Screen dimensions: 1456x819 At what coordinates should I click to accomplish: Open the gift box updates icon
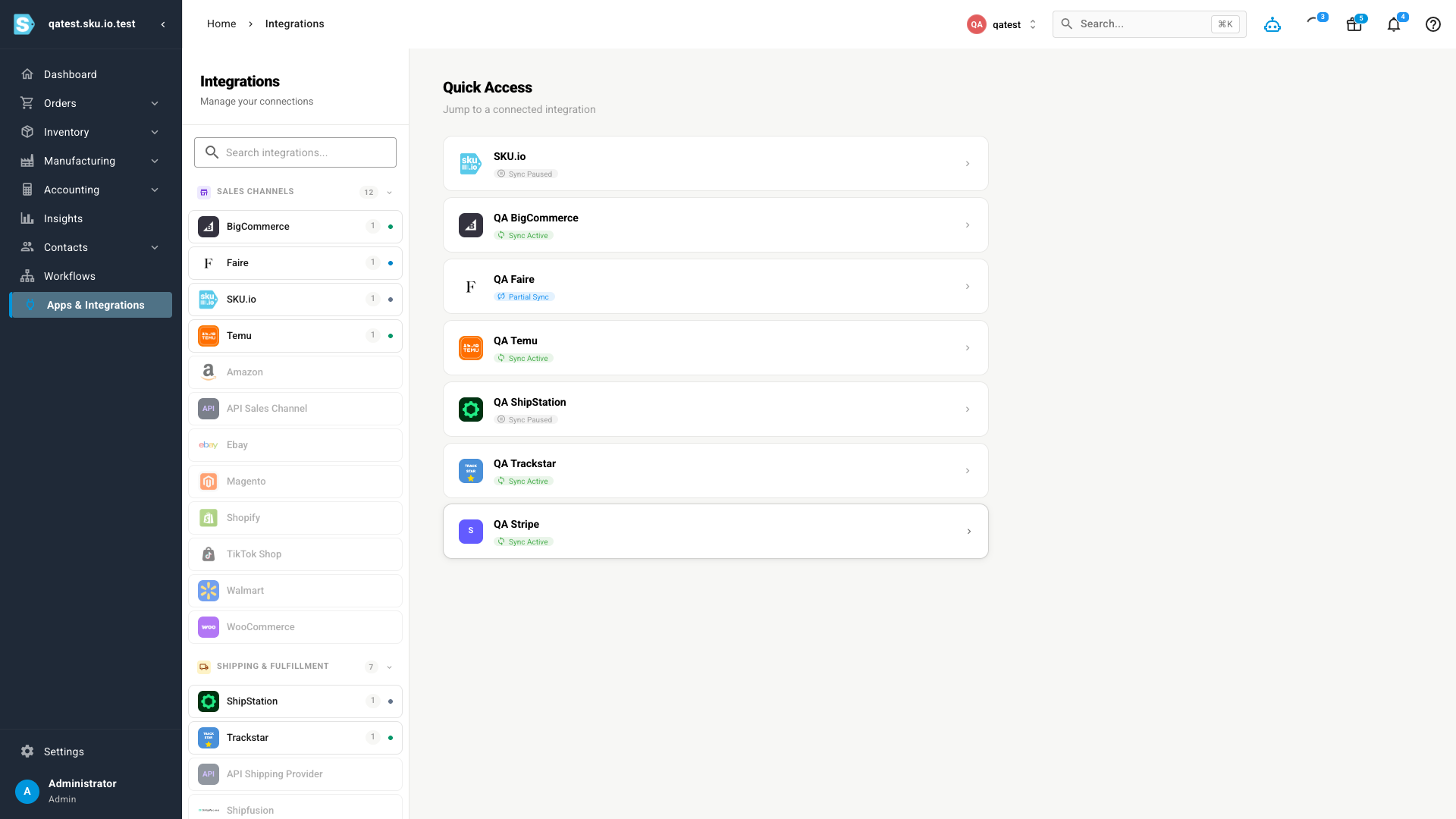(1354, 24)
